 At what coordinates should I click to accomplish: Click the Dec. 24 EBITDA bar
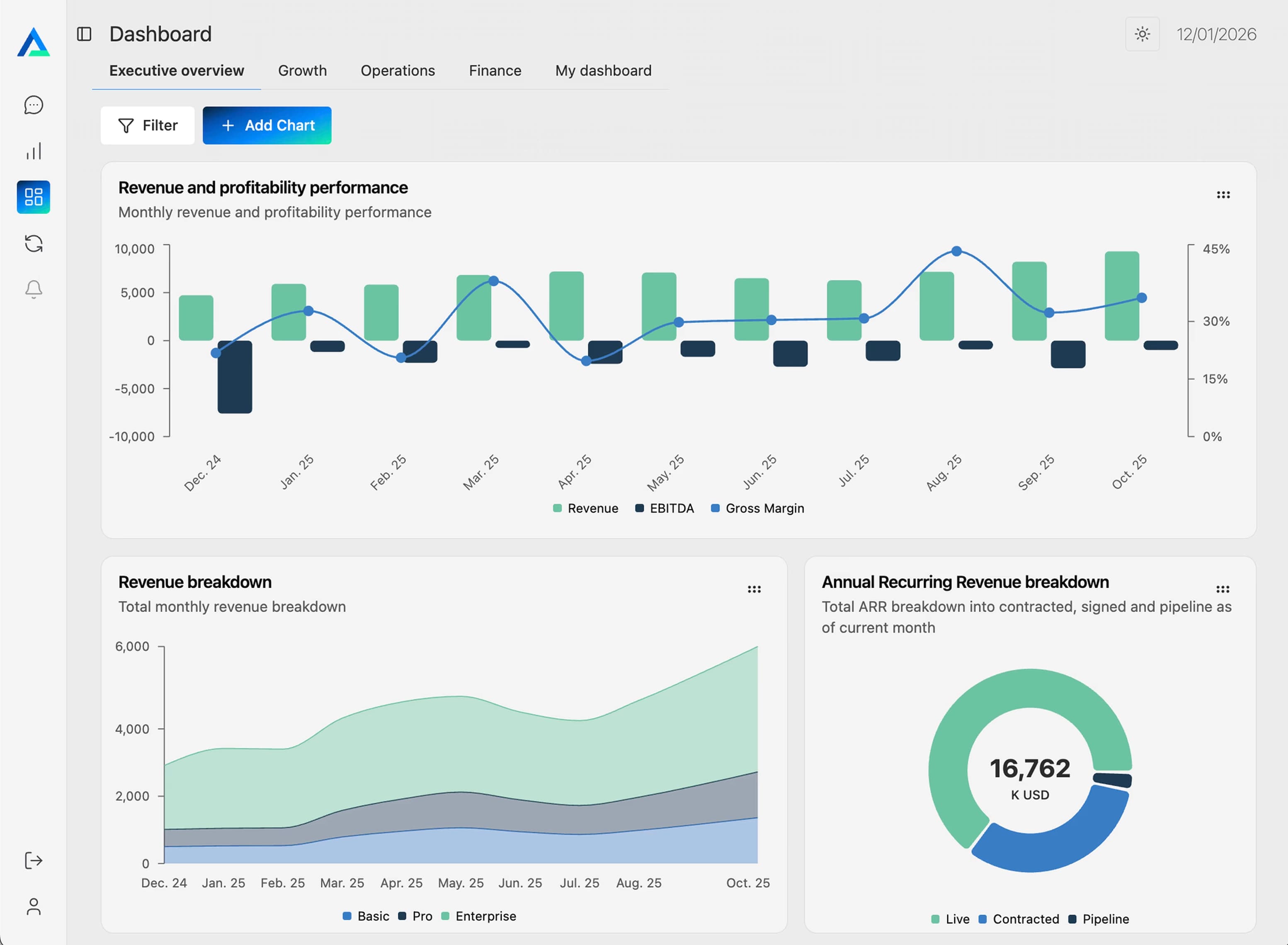point(235,377)
